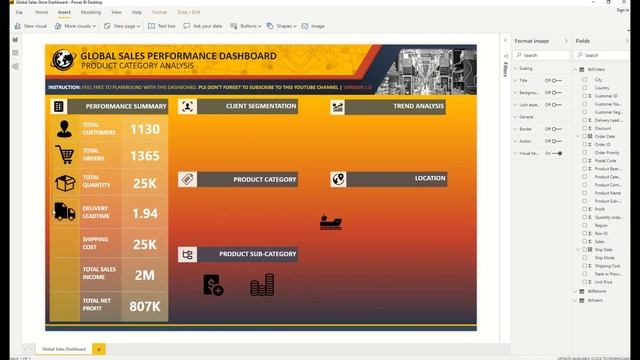Expand the tblUsers table
This screenshot has width=640, height=360.
point(576,300)
